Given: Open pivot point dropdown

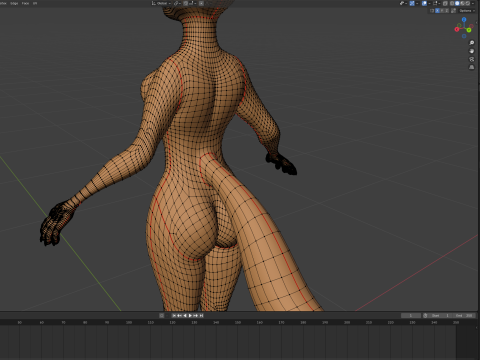Looking at the screenshot, I should [x=177, y=3].
